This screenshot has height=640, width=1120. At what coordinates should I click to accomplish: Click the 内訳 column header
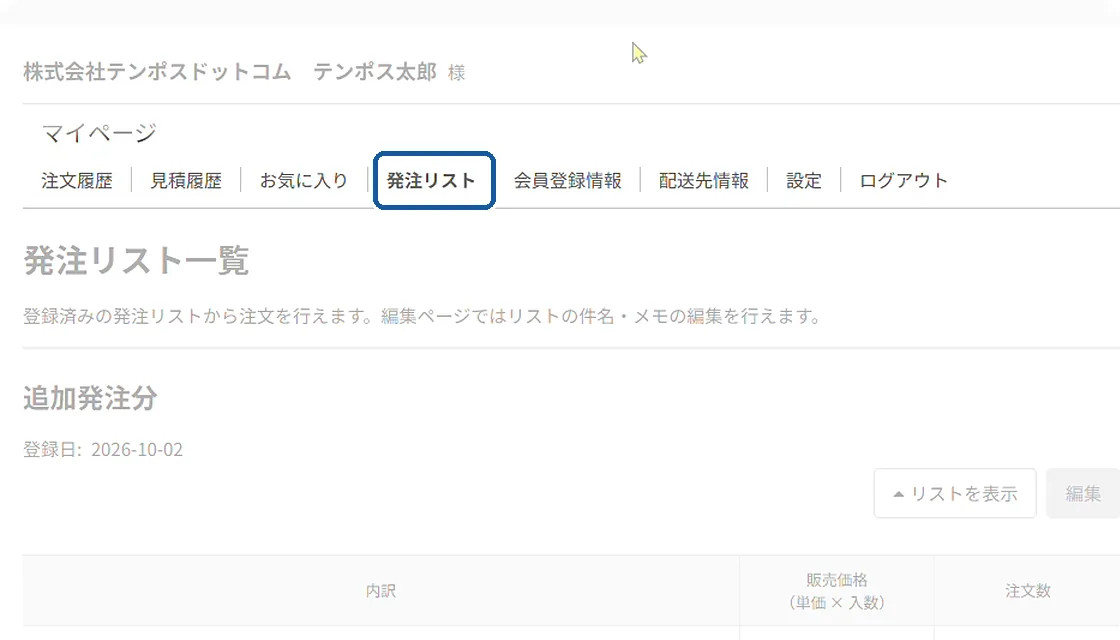click(381, 591)
